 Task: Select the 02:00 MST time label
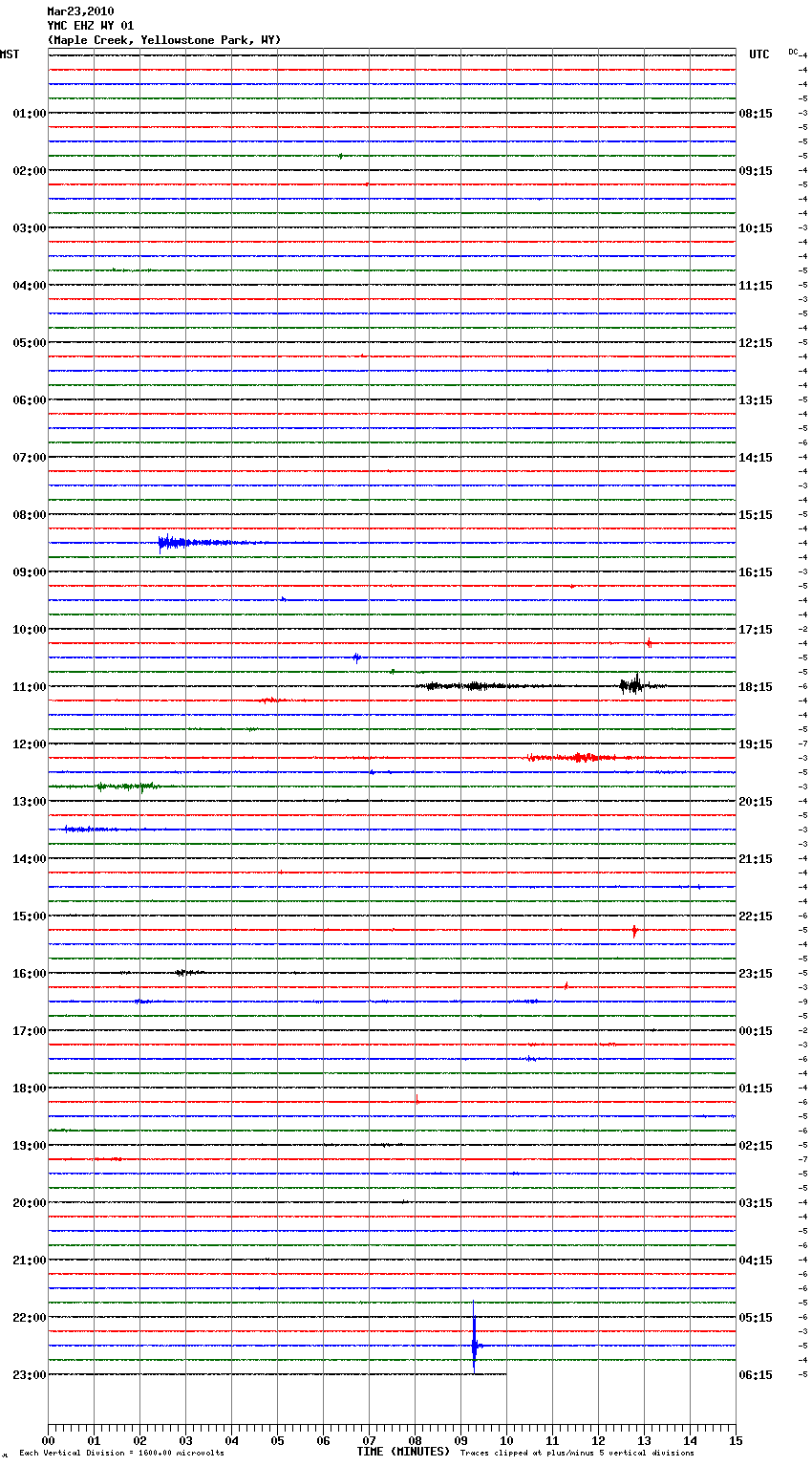click(30, 171)
